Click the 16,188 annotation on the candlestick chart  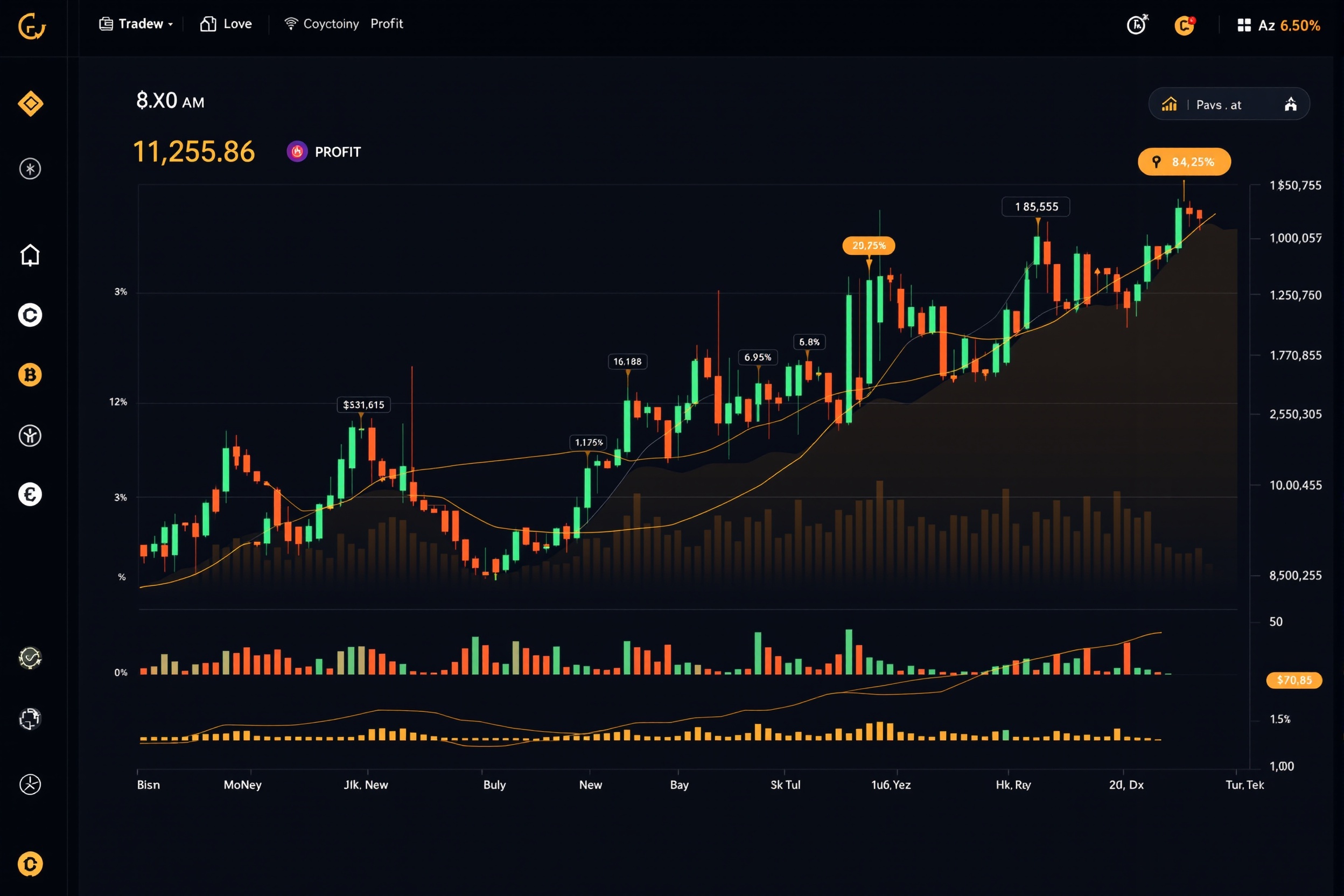(627, 361)
